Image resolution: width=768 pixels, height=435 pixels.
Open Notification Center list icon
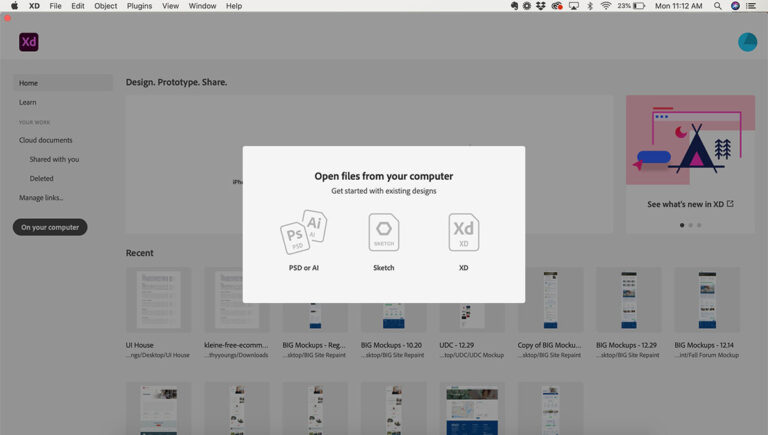(x=750, y=6)
